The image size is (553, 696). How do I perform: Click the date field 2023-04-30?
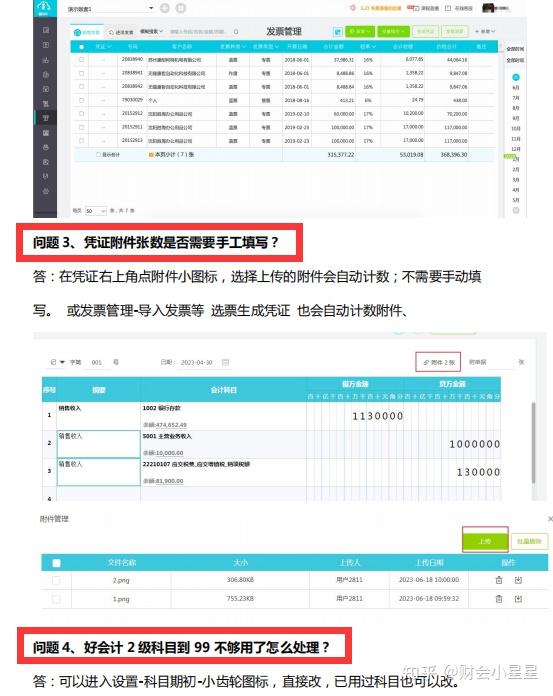[197, 362]
